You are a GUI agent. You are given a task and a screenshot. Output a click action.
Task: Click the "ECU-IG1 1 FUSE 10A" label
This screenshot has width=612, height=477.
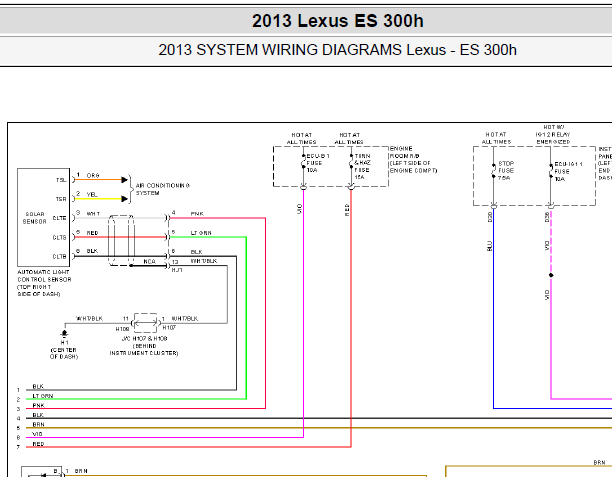568,171
